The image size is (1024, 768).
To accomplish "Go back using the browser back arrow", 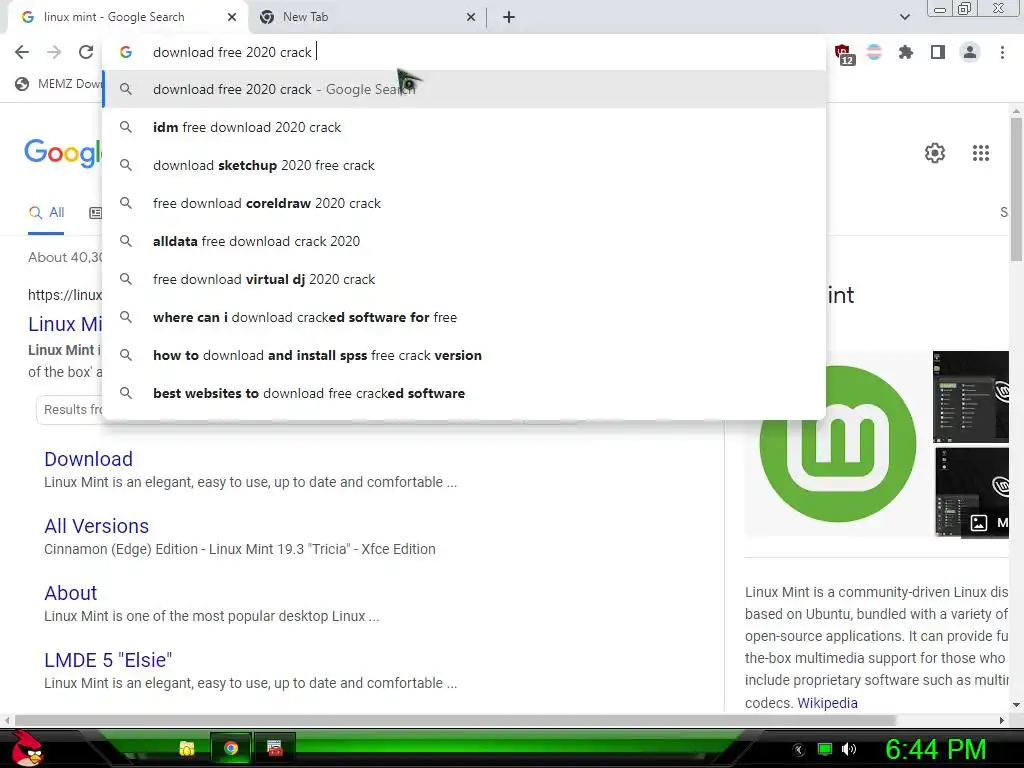I will (x=22, y=52).
